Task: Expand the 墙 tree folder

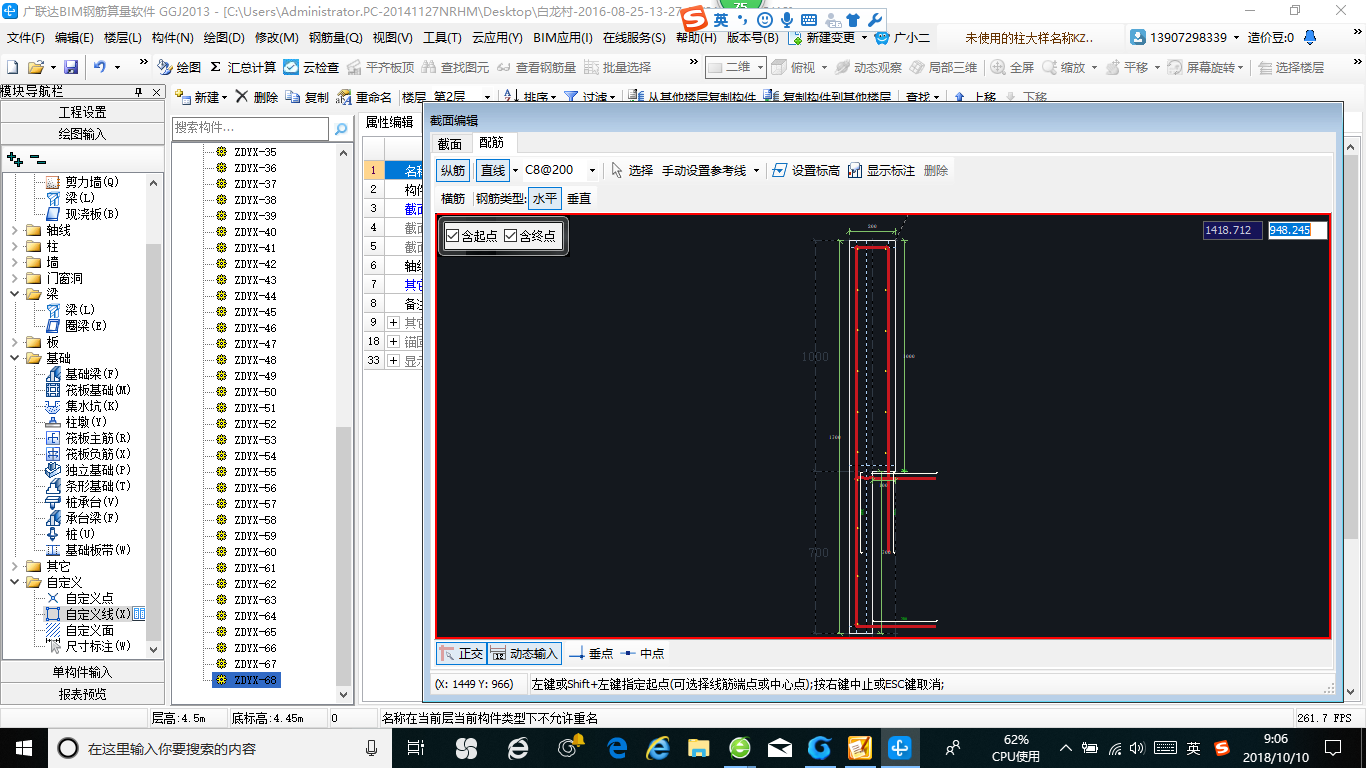Action: coord(16,262)
